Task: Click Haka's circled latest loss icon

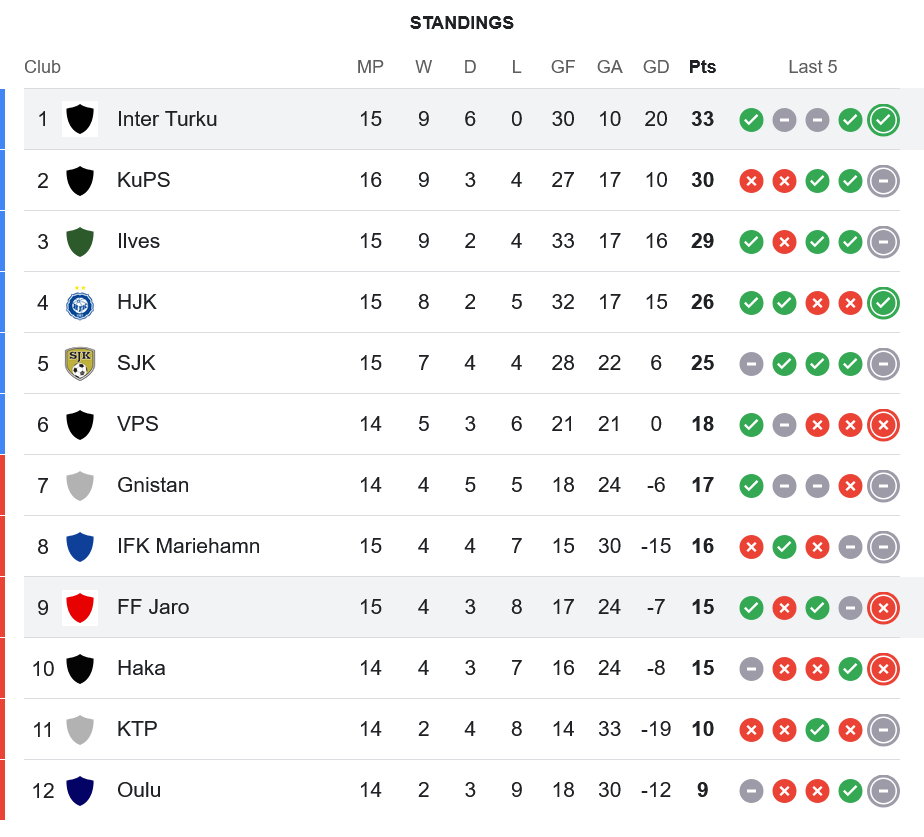Action: [883, 669]
